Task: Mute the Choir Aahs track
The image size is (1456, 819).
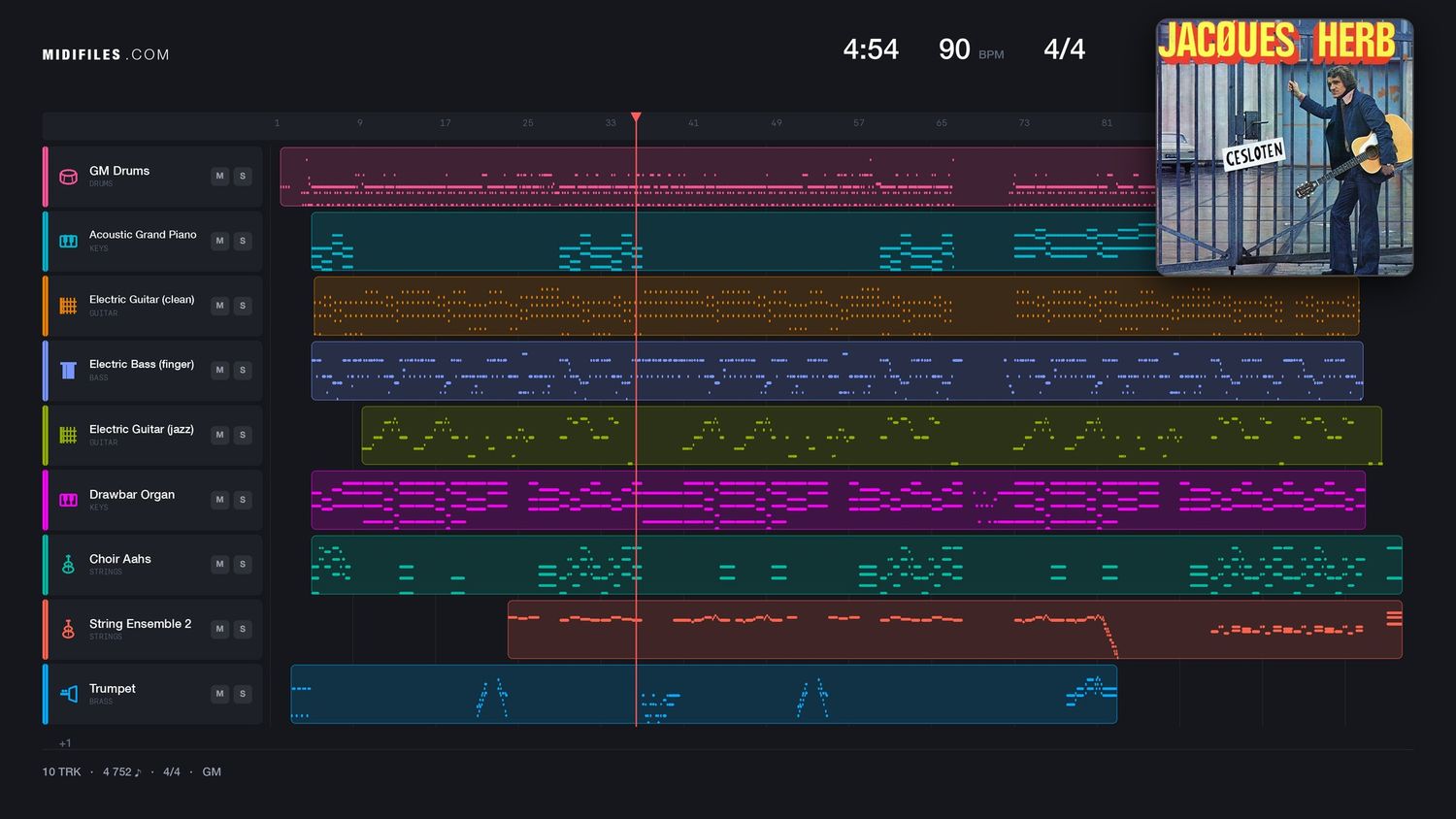Action: point(220,564)
